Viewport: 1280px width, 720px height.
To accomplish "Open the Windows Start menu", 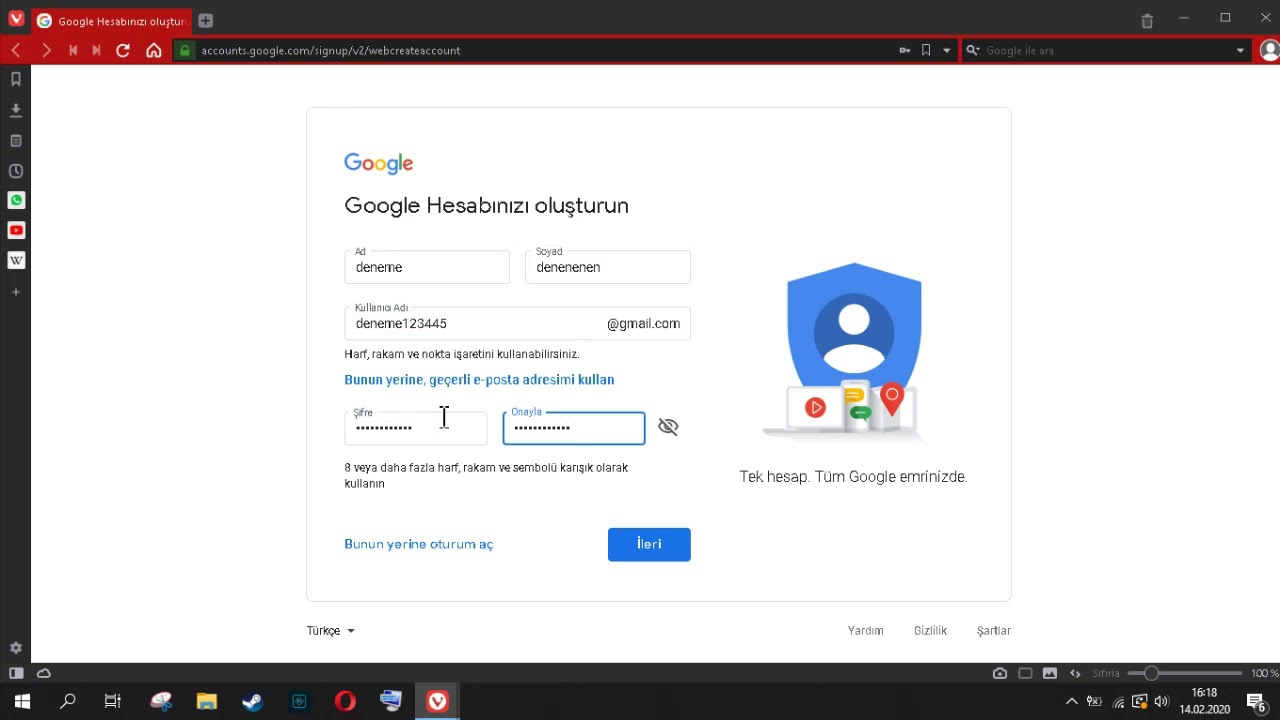I will (x=22, y=701).
